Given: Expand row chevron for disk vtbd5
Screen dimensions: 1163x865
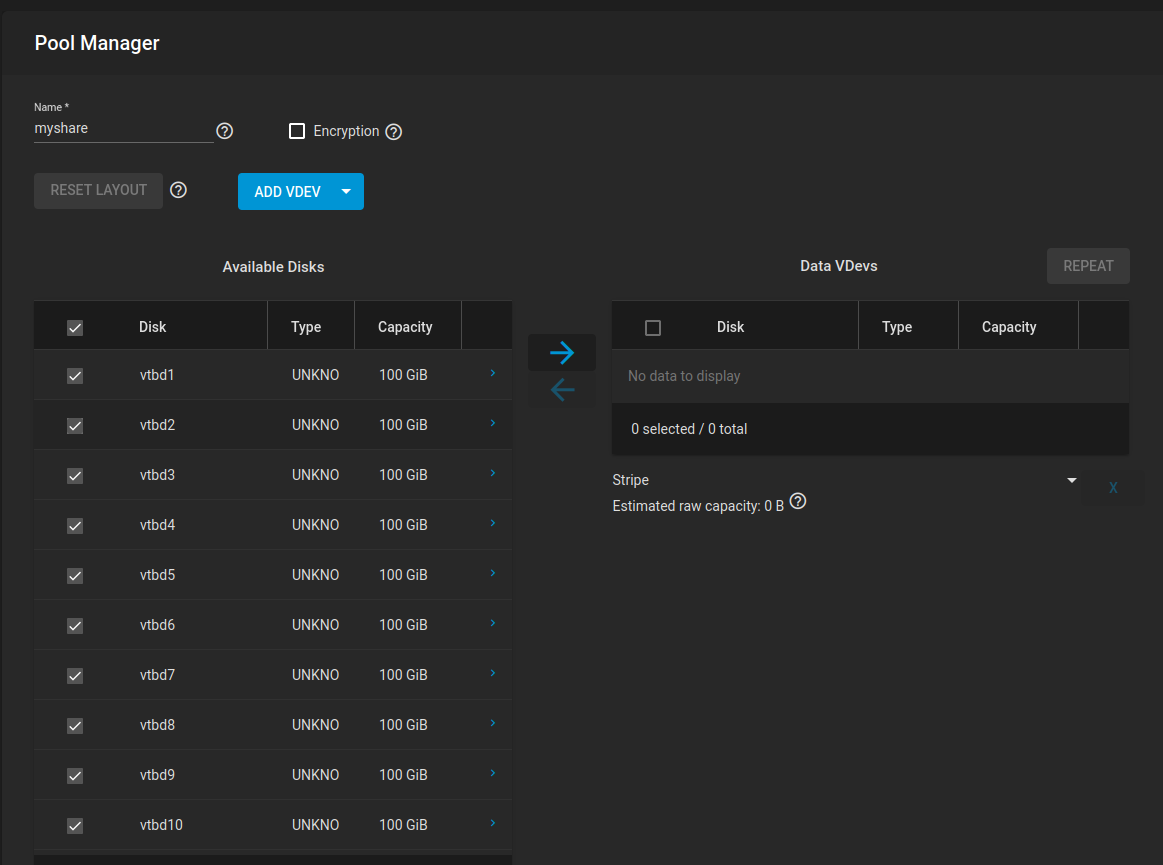Looking at the screenshot, I should 493,573.
